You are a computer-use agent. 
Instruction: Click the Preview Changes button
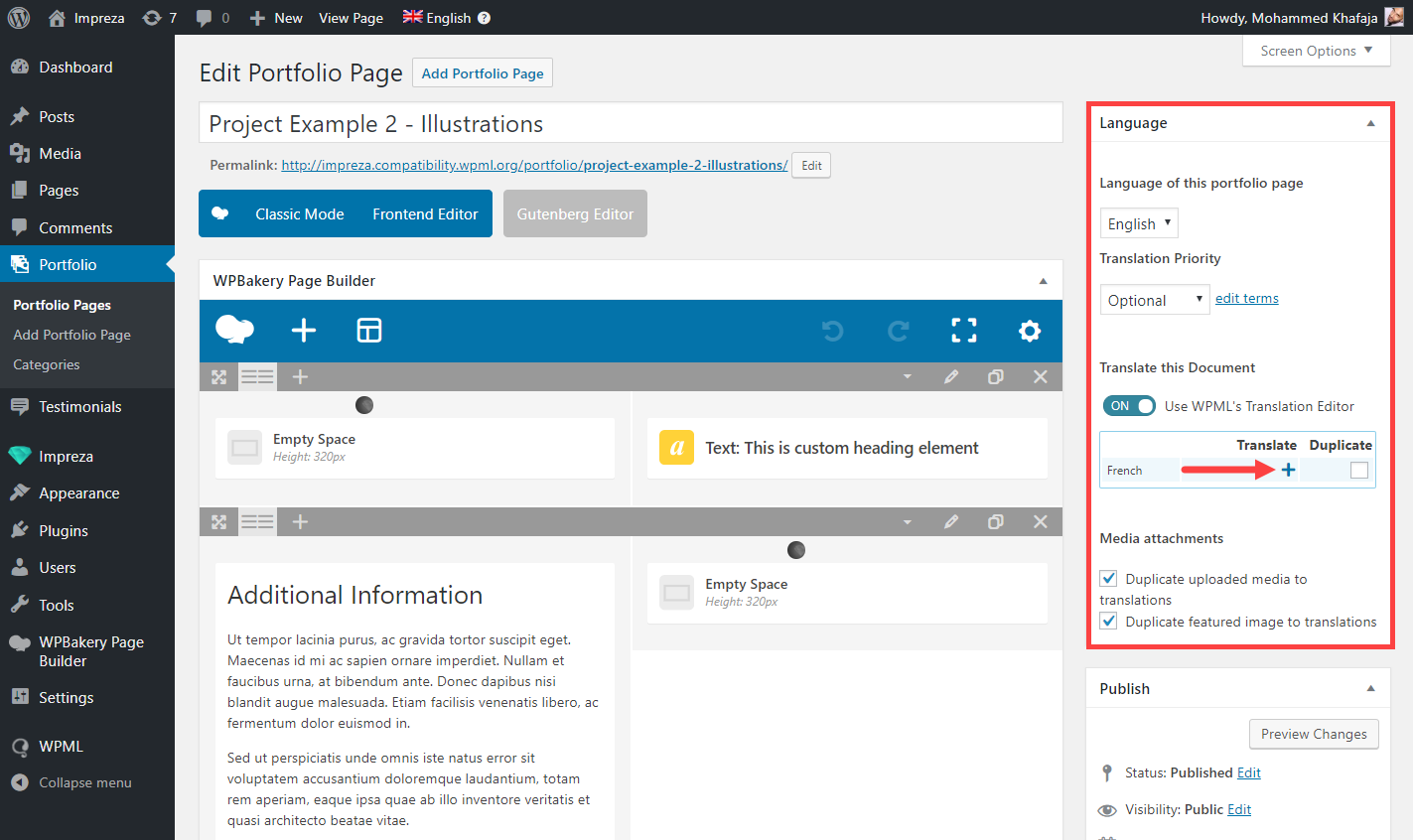pyautogui.click(x=1314, y=734)
